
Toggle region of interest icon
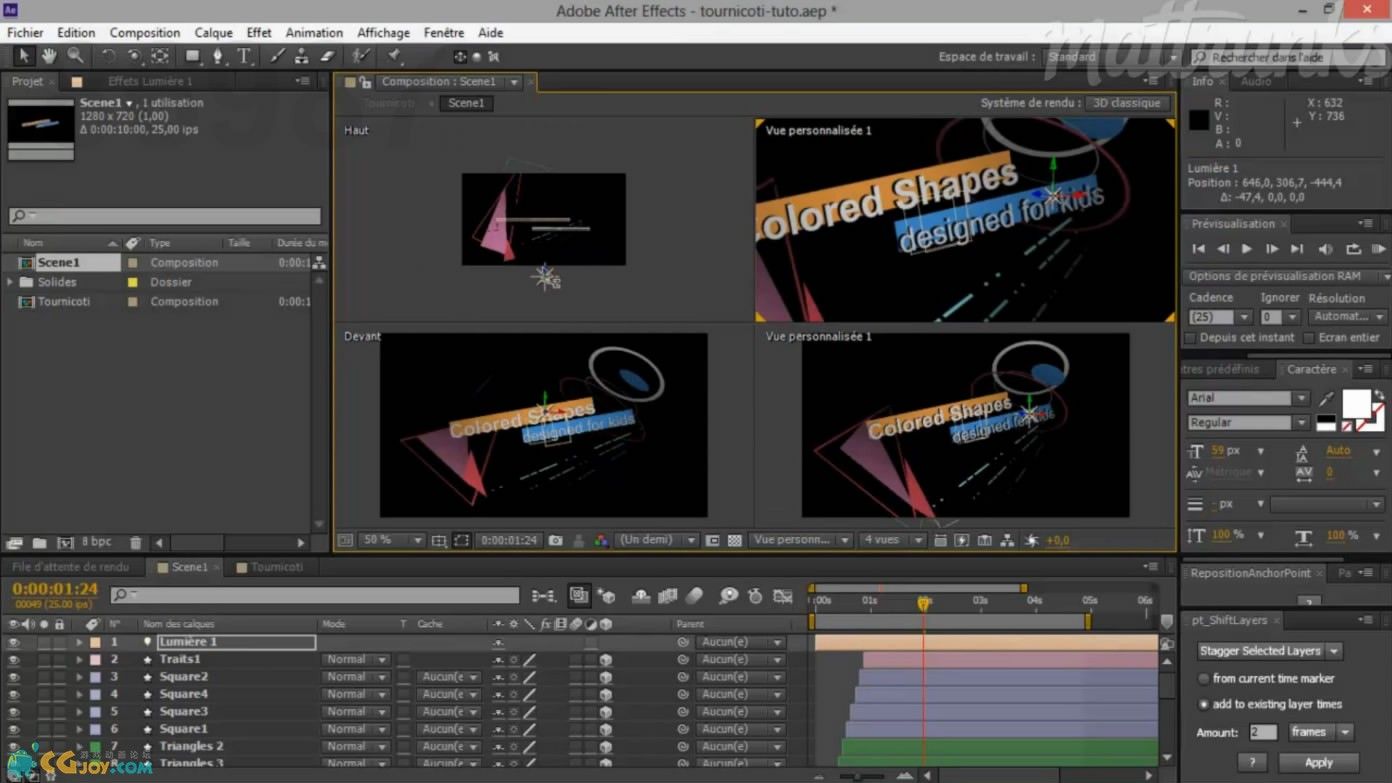712,540
